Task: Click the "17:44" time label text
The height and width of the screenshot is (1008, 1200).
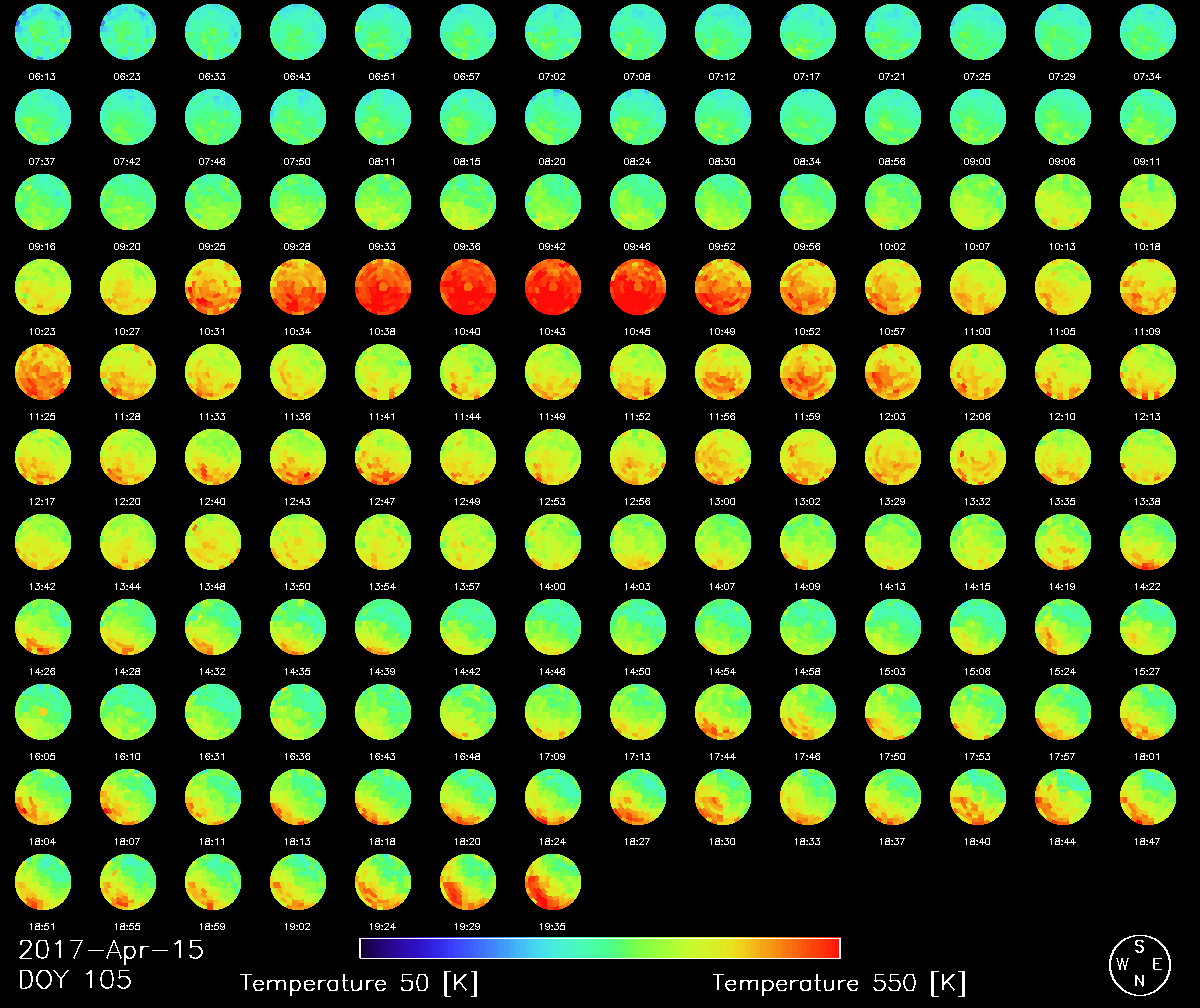Action: pos(723,756)
